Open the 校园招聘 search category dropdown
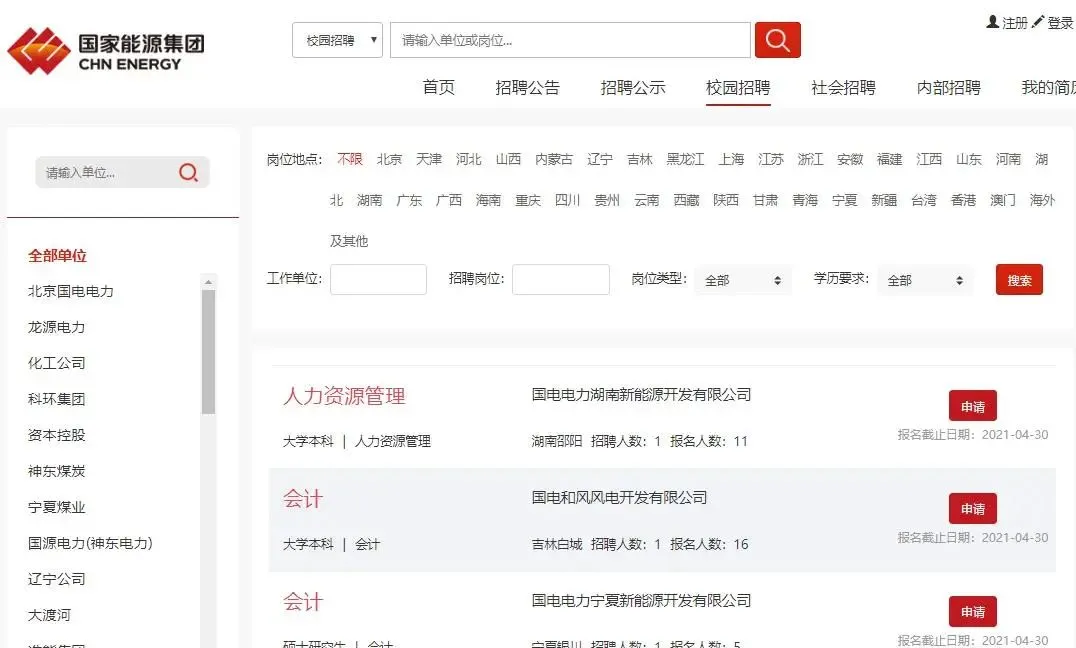Image resolution: width=1076 pixels, height=648 pixels. click(x=337, y=39)
